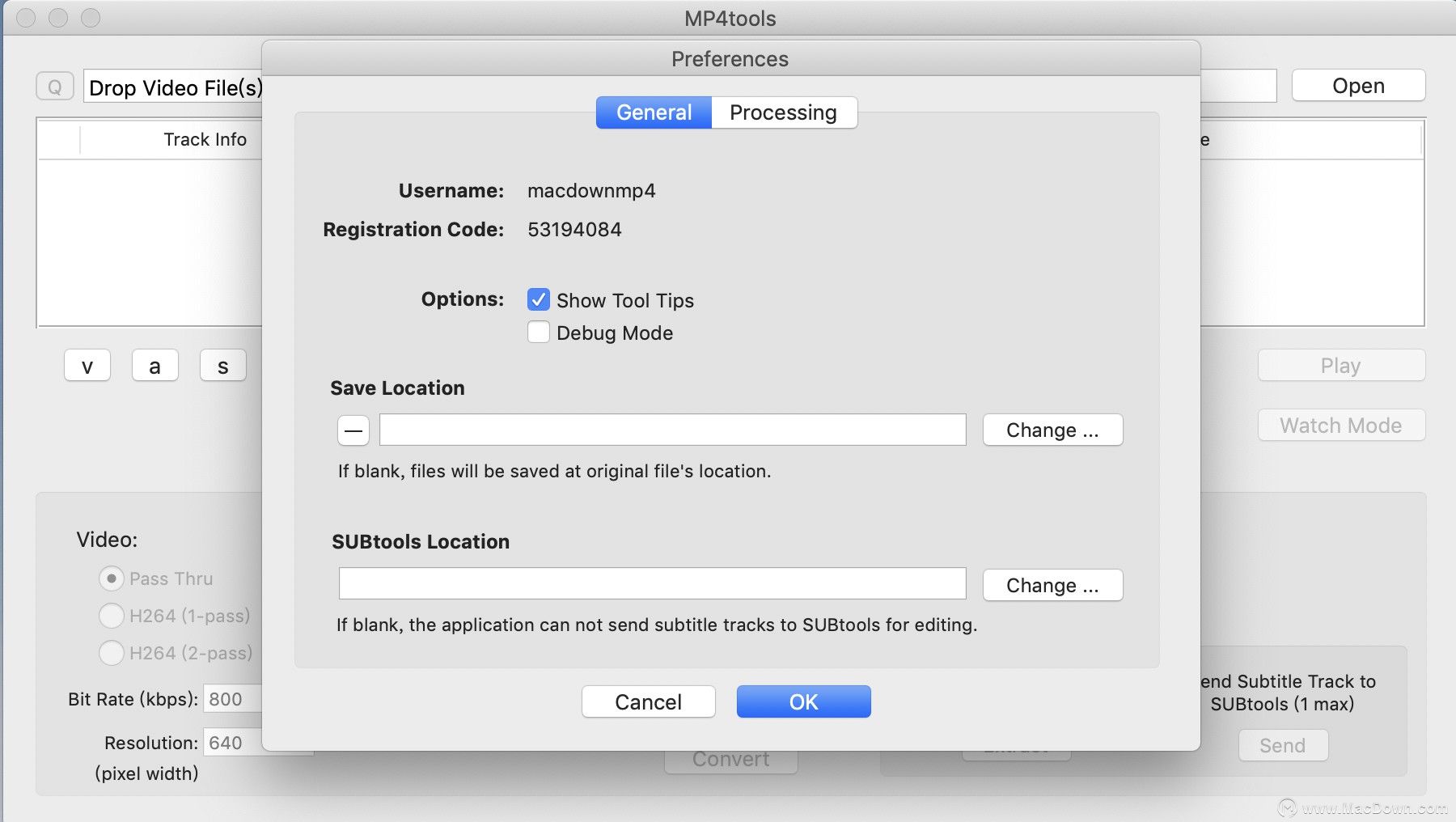
Task: Click the Play button in main window
Action: 1341,366
